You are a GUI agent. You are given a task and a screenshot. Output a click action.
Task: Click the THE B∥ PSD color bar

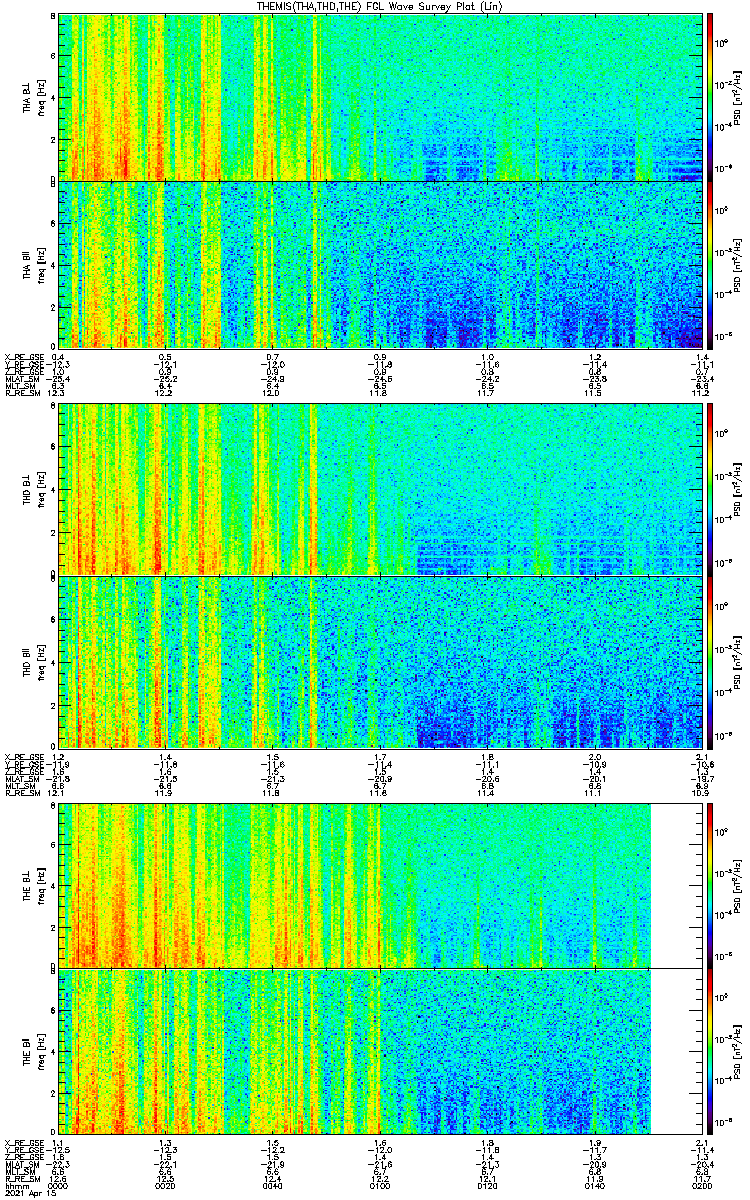(710, 1051)
